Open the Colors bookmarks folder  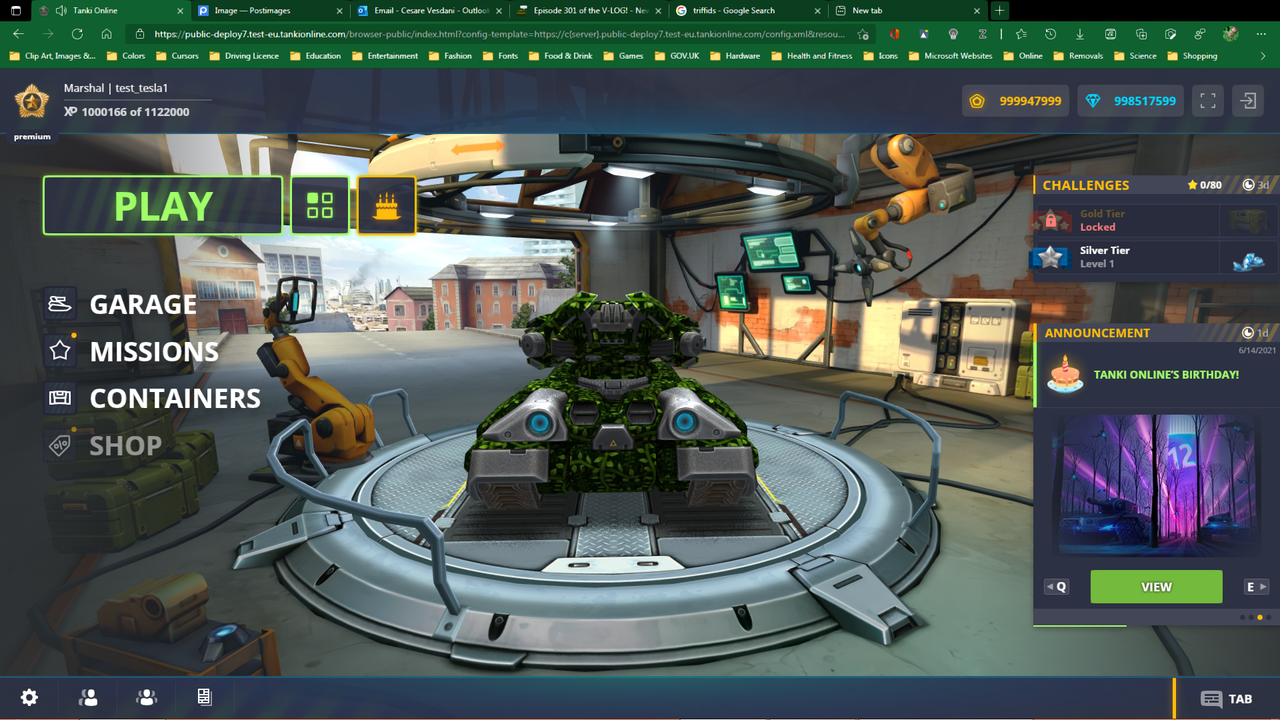[126, 56]
